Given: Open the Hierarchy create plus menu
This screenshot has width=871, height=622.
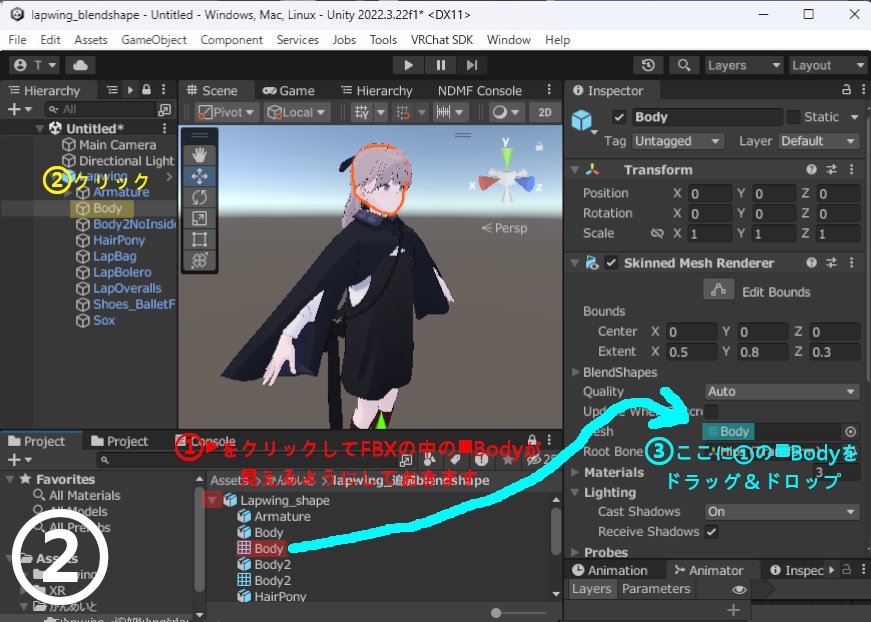Looking at the screenshot, I should (x=19, y=109).
